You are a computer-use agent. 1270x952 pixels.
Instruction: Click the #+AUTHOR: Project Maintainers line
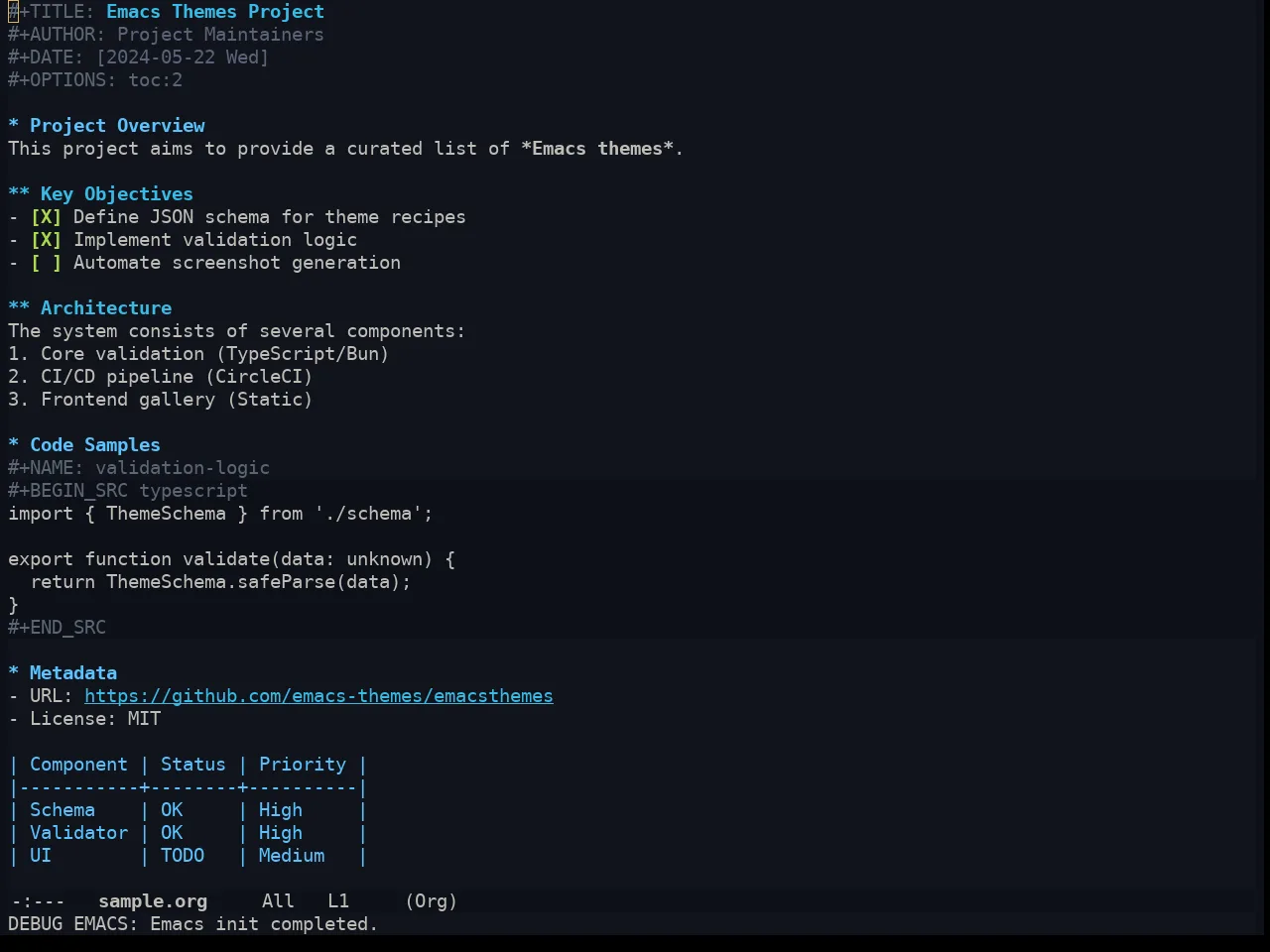[x=166, y=35]
